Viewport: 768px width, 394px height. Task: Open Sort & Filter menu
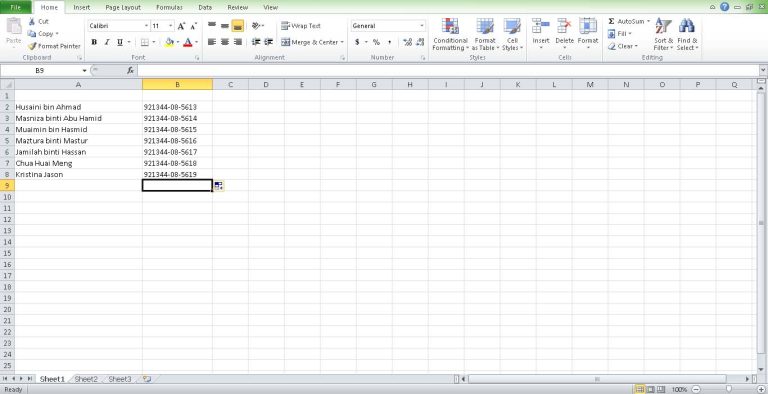[663, 34]
